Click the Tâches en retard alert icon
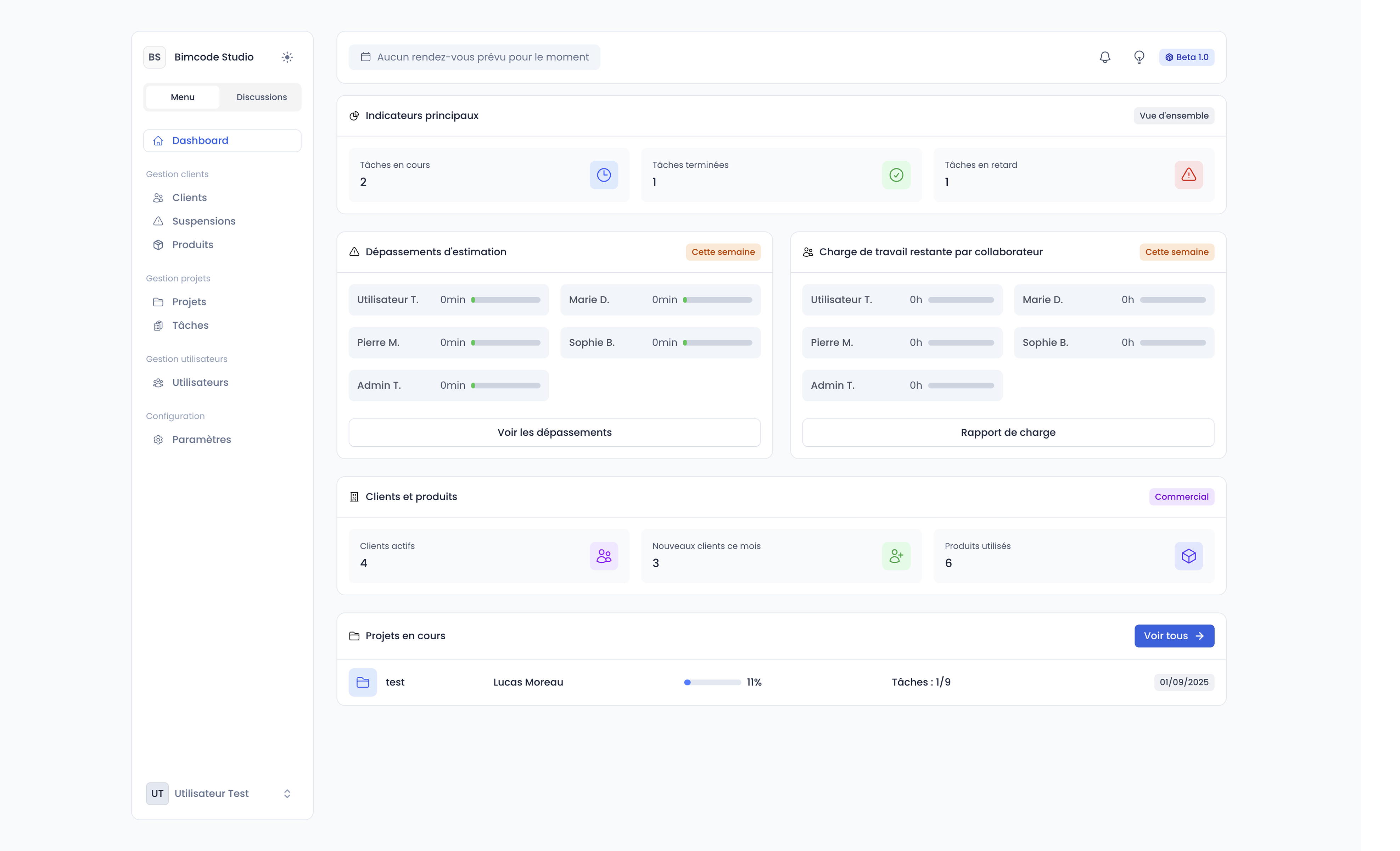1400x851 pixels. coord(1189,175)
